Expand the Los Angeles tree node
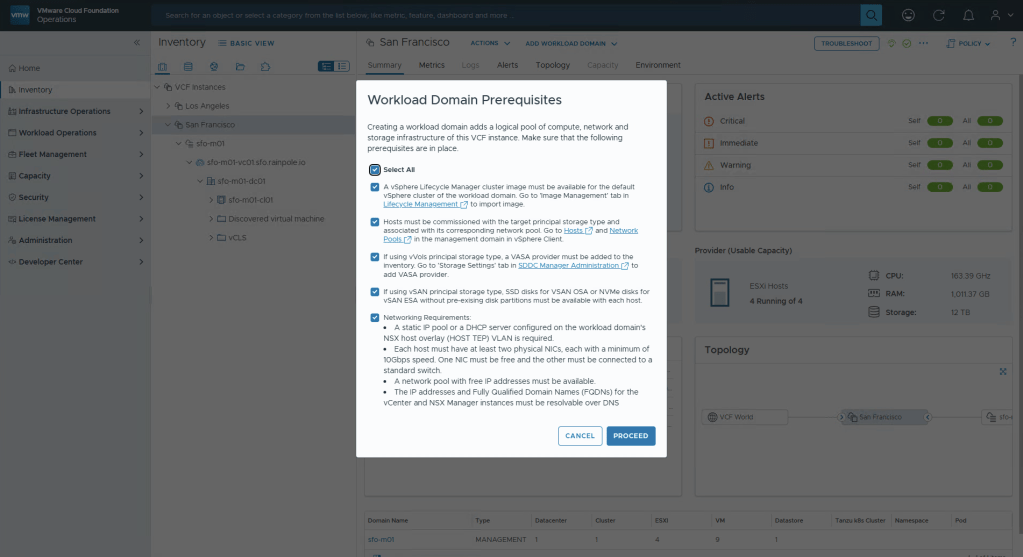This screenshot has width=1023, height=557. tap(168, 106)
